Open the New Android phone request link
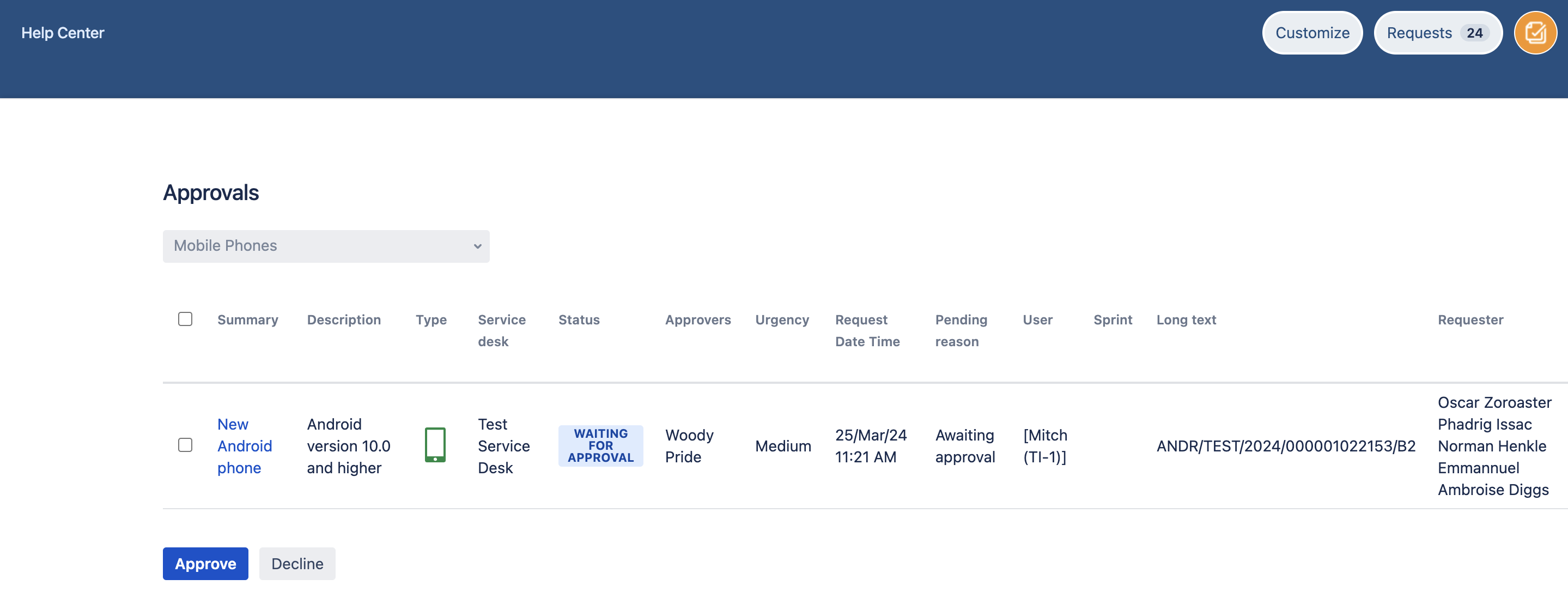This screenshot has height=591, width=1568. point(244,445)
